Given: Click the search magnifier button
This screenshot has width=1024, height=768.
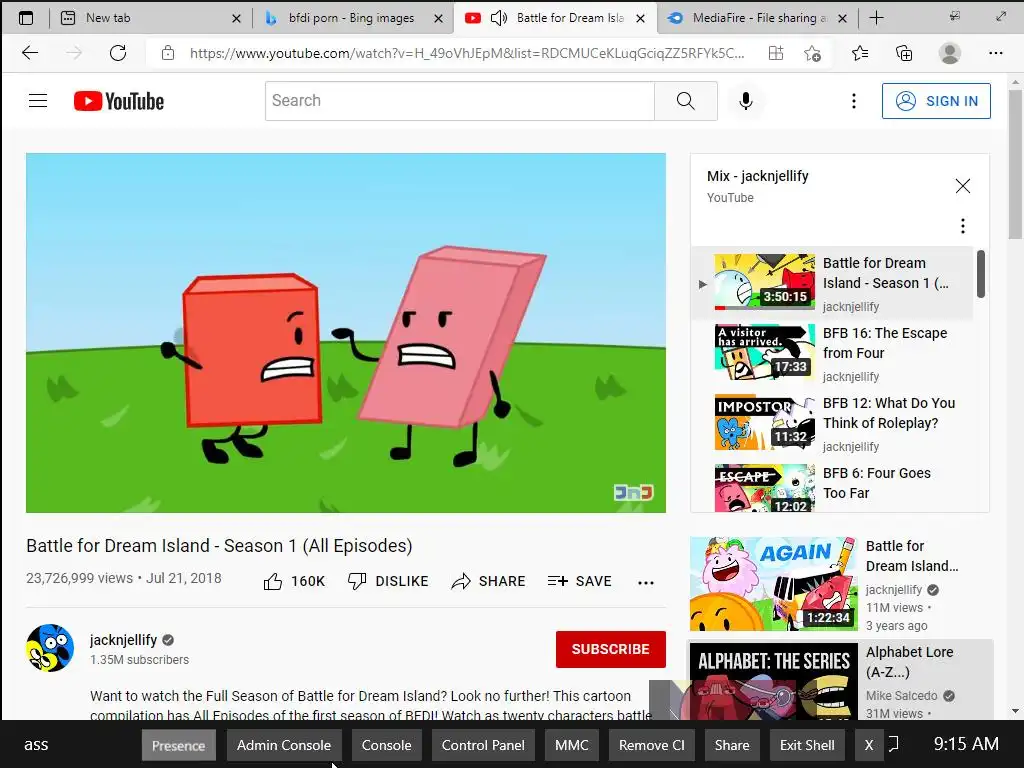Looking at the screenshot, I should pos(686,101).
